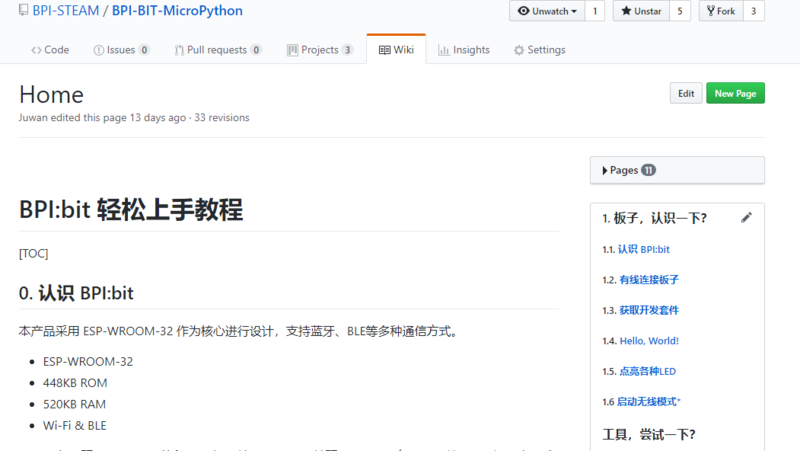800x451 pixels.
Task: Click the repository book icon beside BPI-STEAM
Action: [23, 10]
